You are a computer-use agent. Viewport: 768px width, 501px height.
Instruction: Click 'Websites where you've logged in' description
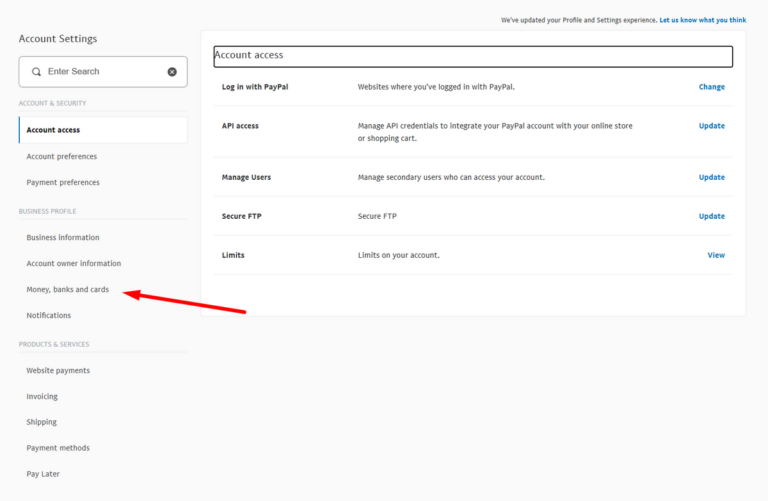point(436,87)
